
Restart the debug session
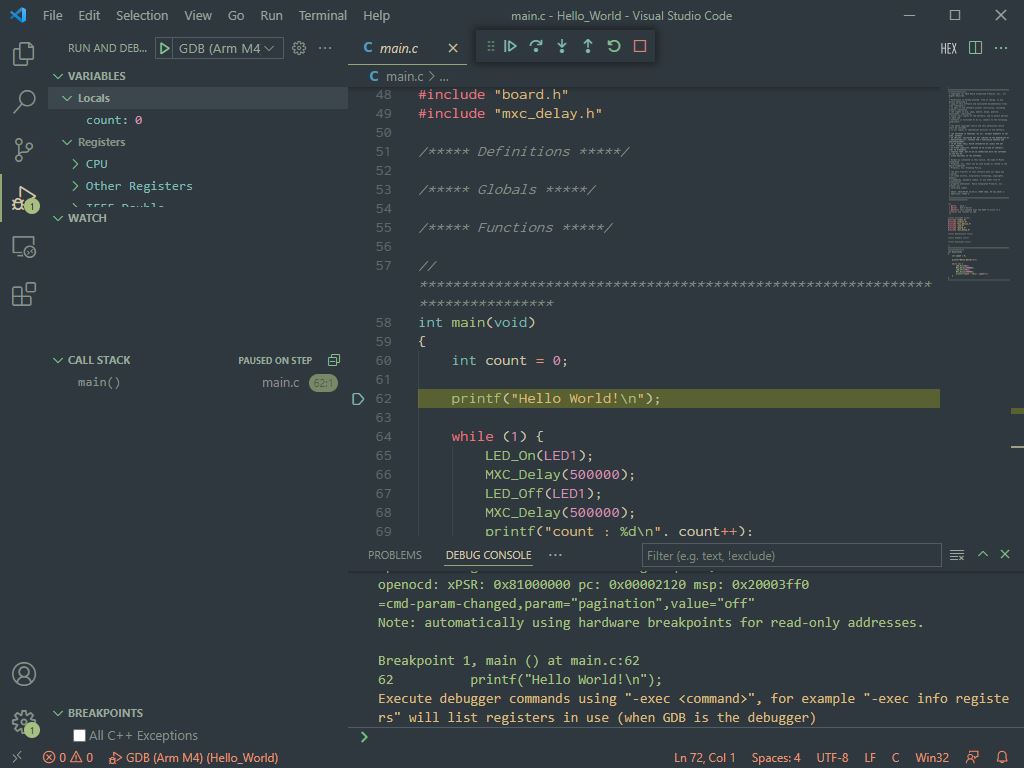coord(614,46)
